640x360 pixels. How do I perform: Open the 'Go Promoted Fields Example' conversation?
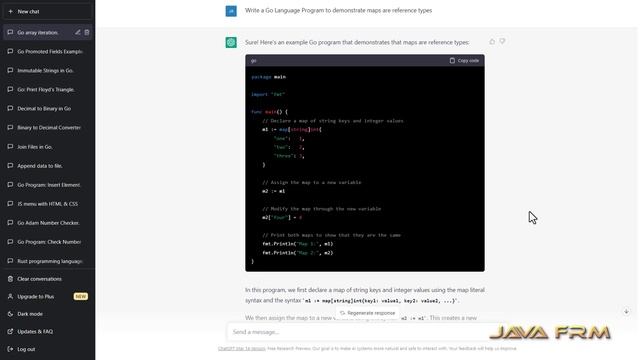[47, 52]
